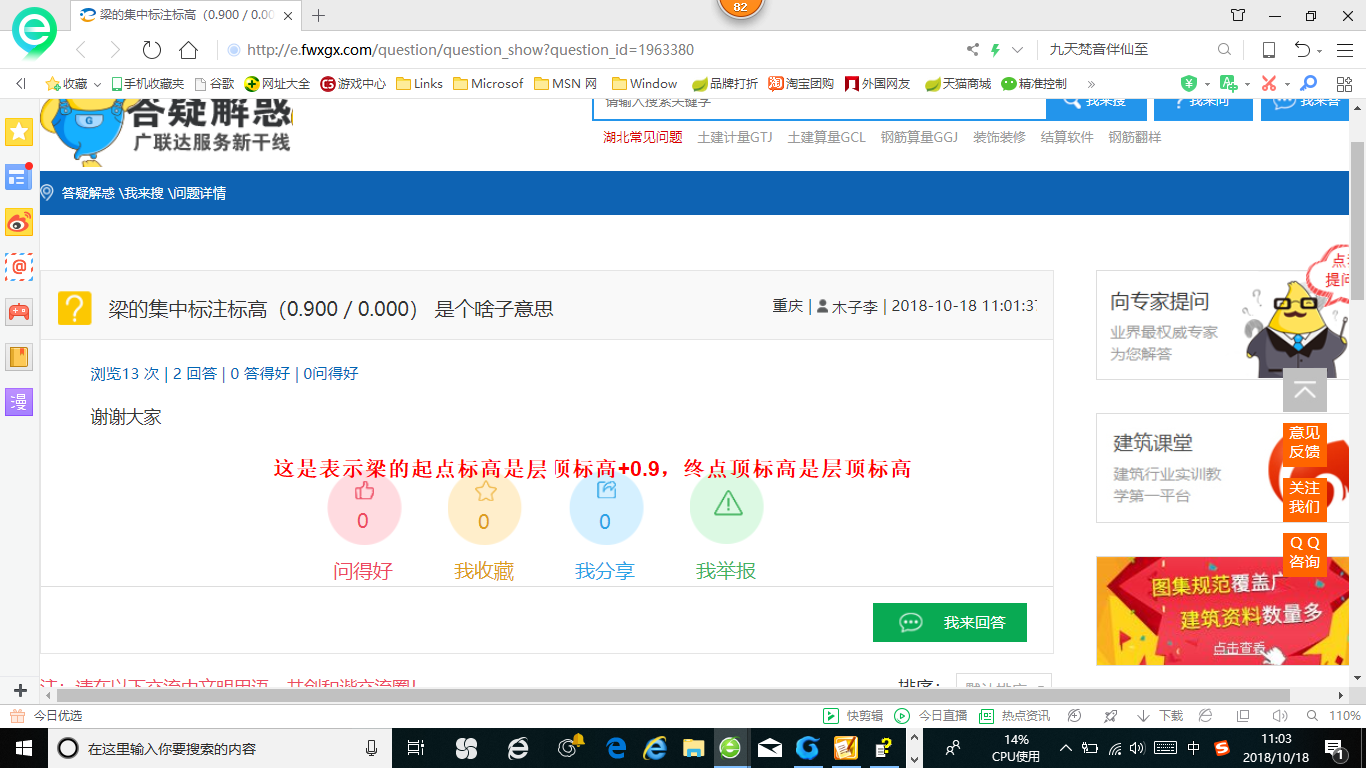Viewport: 1366px width, 768px height.
Task: Click the green shield payment protection icon
Action: click(x=1189, y=84)
